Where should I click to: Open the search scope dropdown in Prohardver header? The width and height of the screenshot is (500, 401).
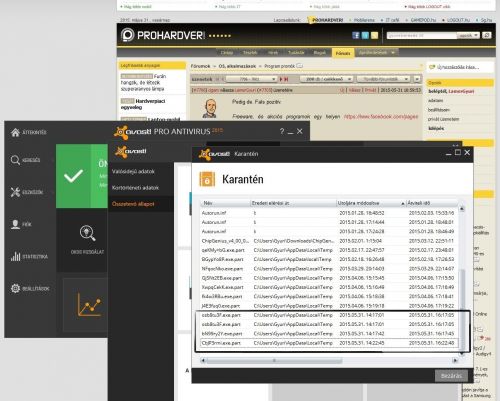[x=468, y=35]
